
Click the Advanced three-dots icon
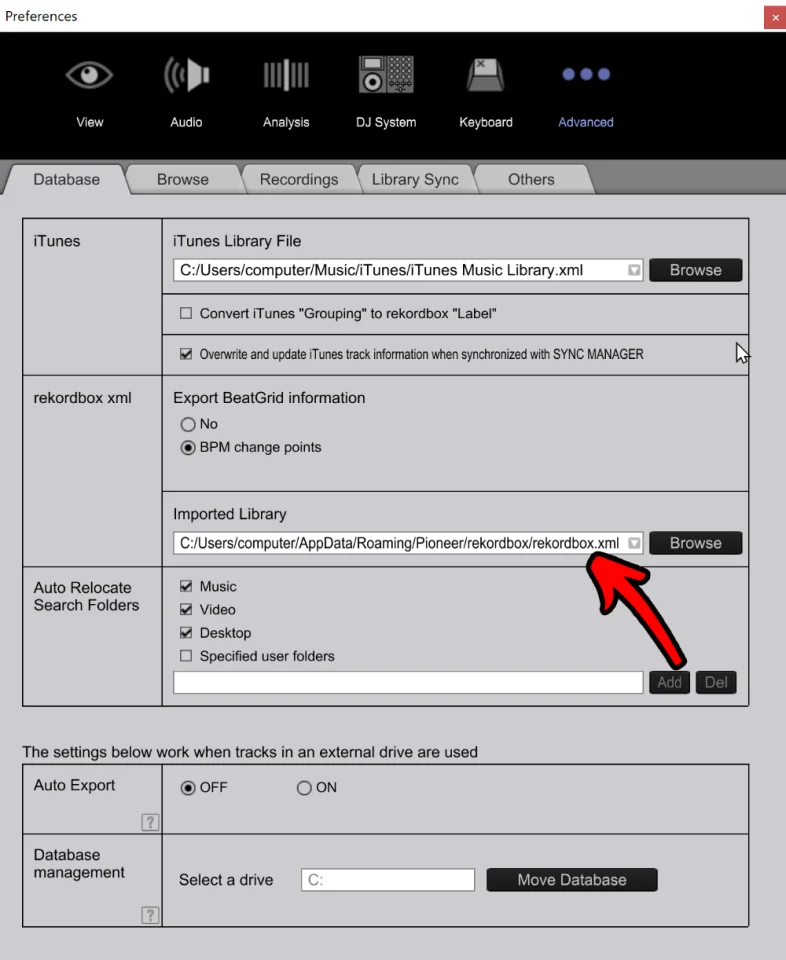coord(586,74)
